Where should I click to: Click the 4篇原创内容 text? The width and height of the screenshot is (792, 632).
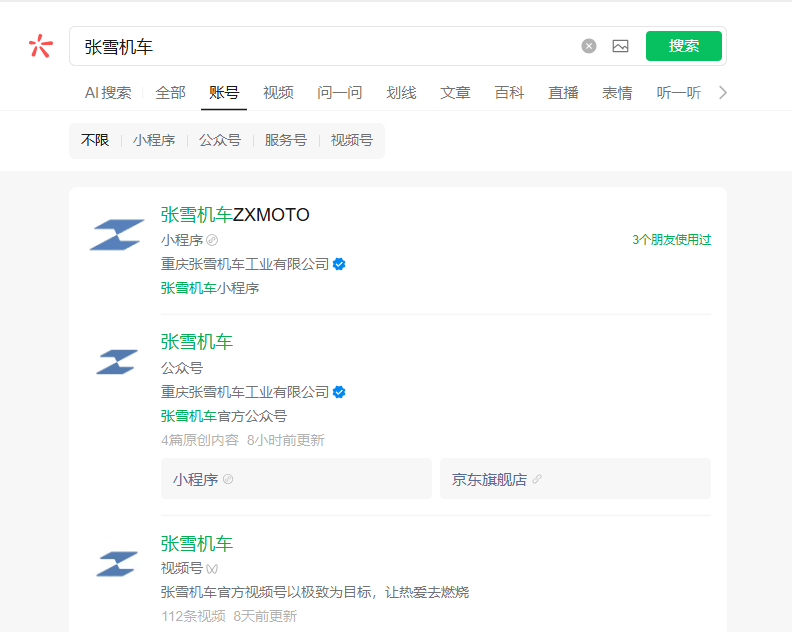point(200,440)
